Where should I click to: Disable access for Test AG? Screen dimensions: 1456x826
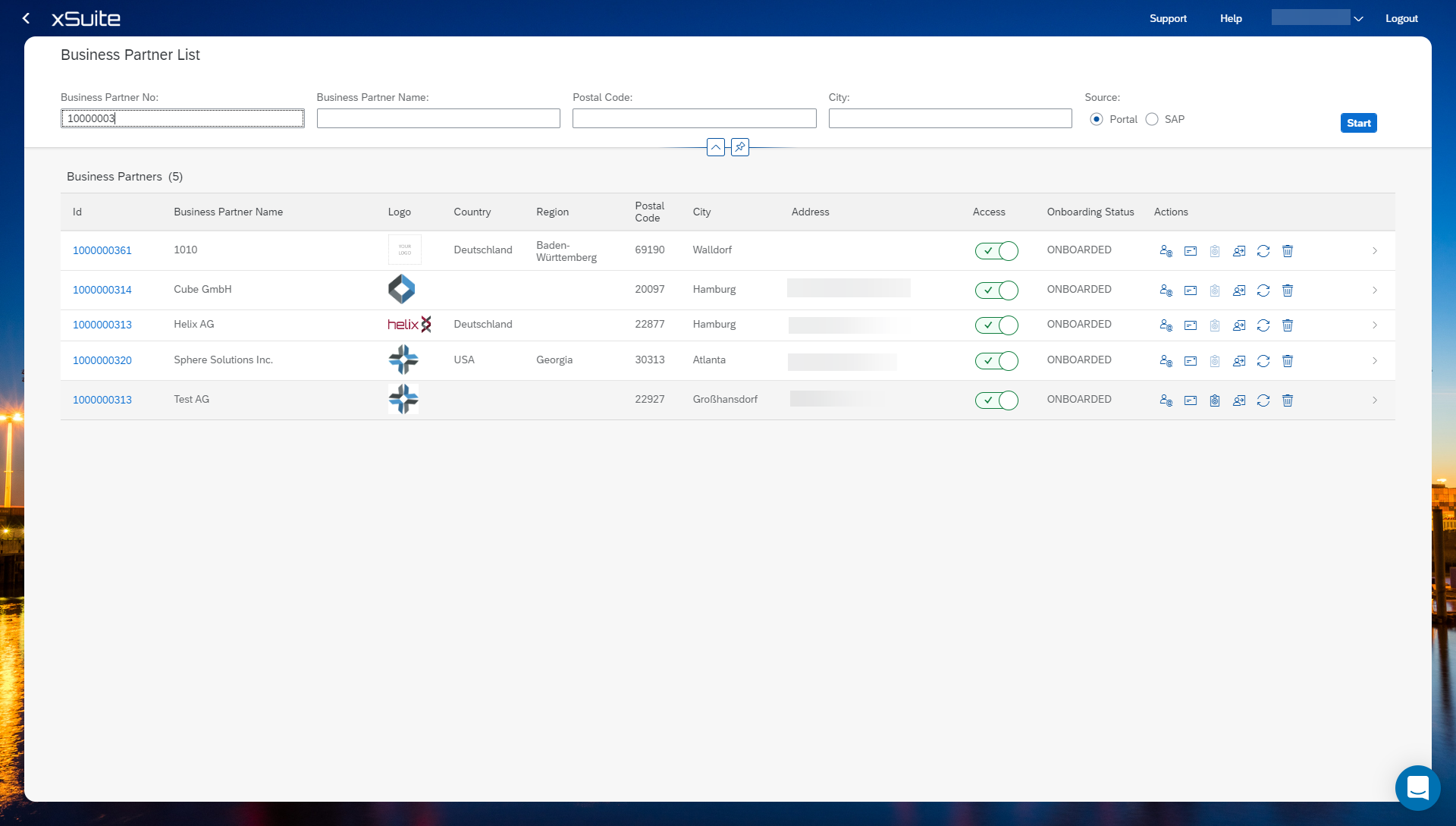point(996,400)
